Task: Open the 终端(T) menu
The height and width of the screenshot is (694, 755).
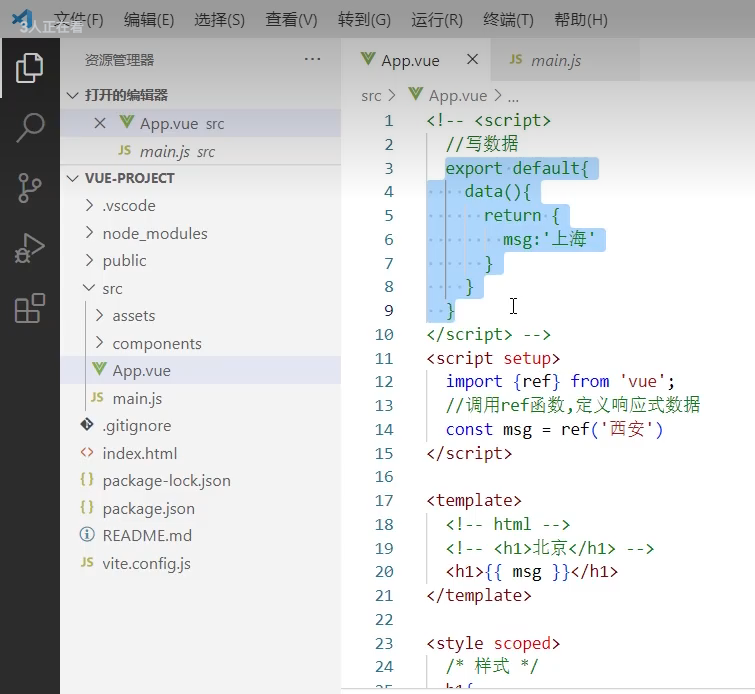Action: 508,20
